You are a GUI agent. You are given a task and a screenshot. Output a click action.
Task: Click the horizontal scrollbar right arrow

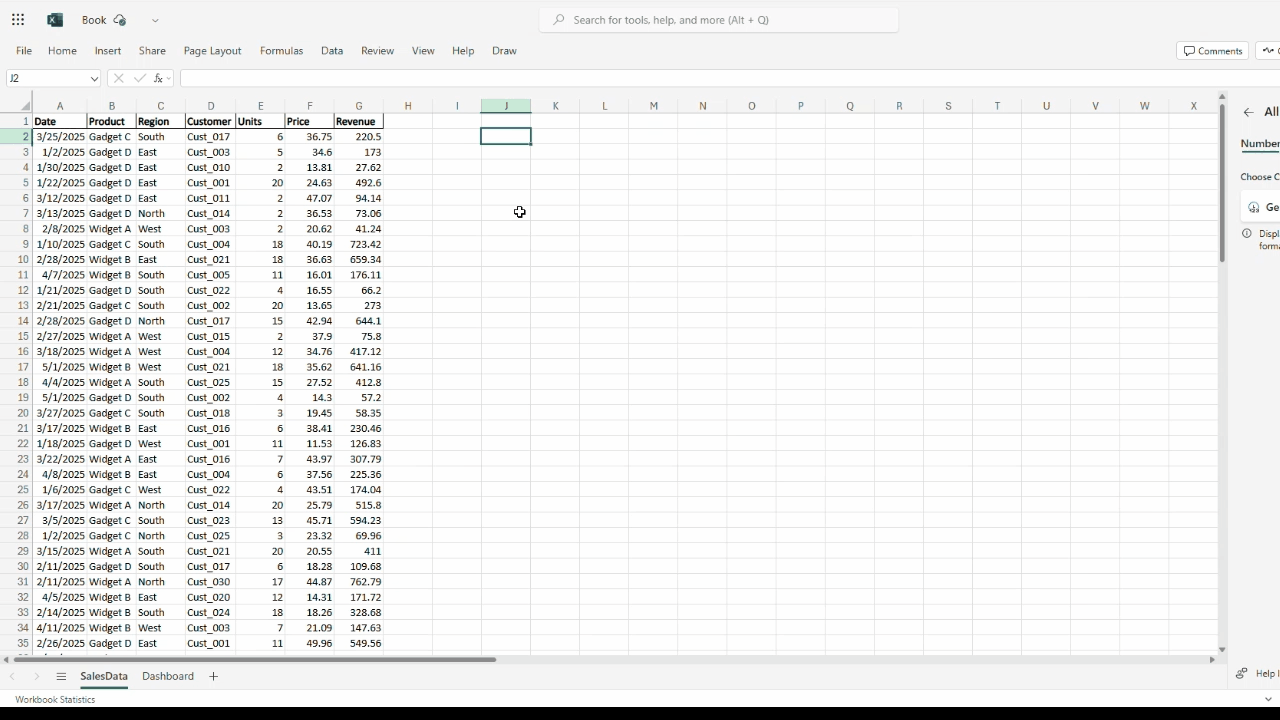(x=1212, y=660)
